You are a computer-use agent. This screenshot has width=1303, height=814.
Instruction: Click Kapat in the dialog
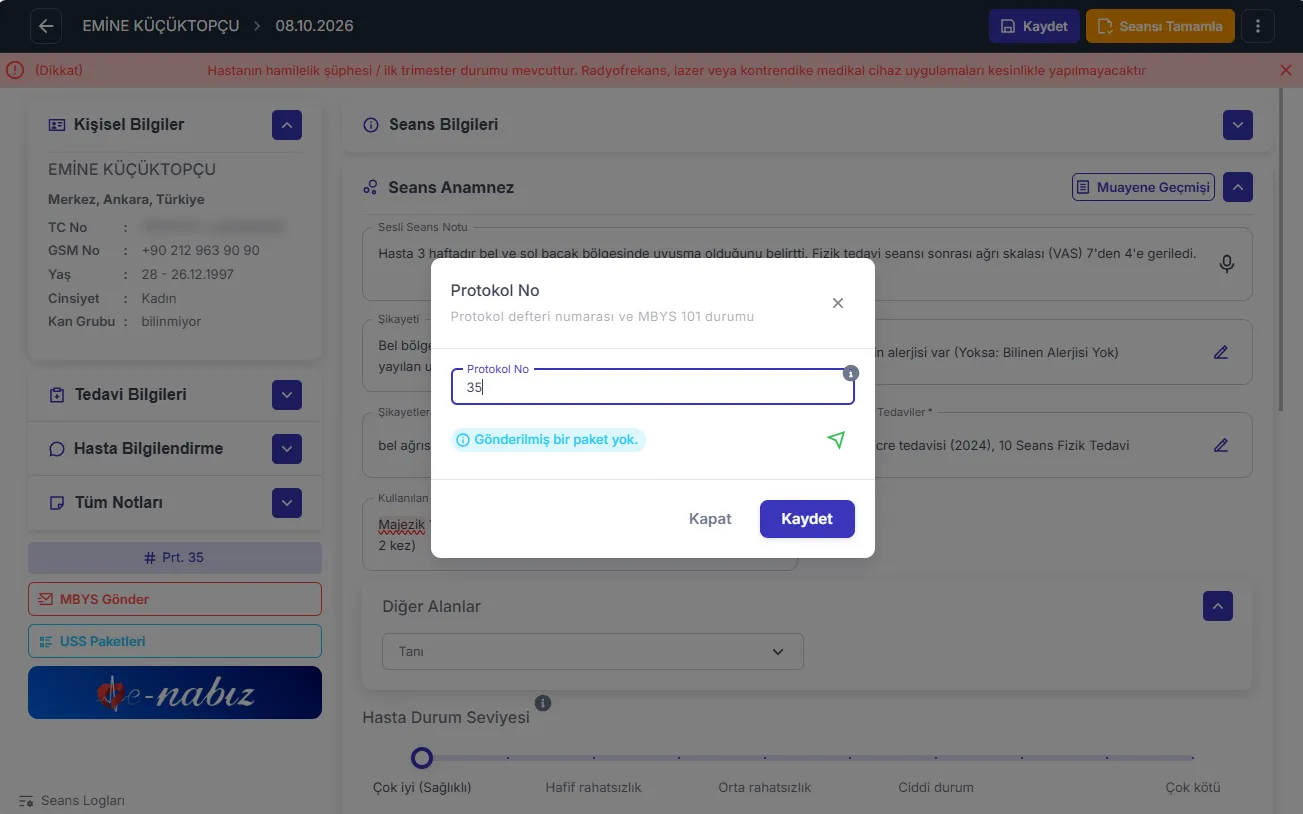click(710, 519)
